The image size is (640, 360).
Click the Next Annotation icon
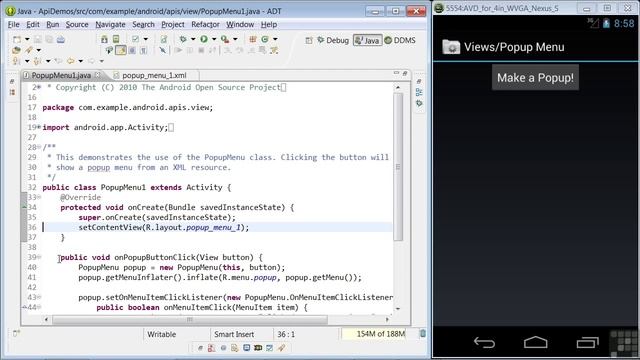coord(17,61)
